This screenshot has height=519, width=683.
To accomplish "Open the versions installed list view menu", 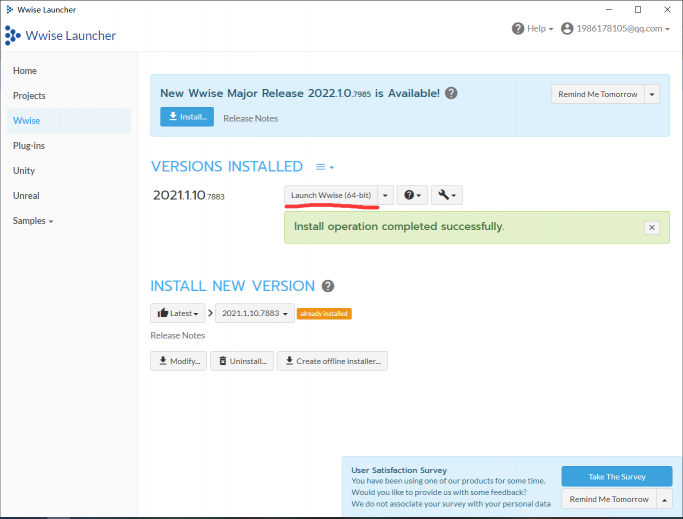I will click(x=324, y=167).
